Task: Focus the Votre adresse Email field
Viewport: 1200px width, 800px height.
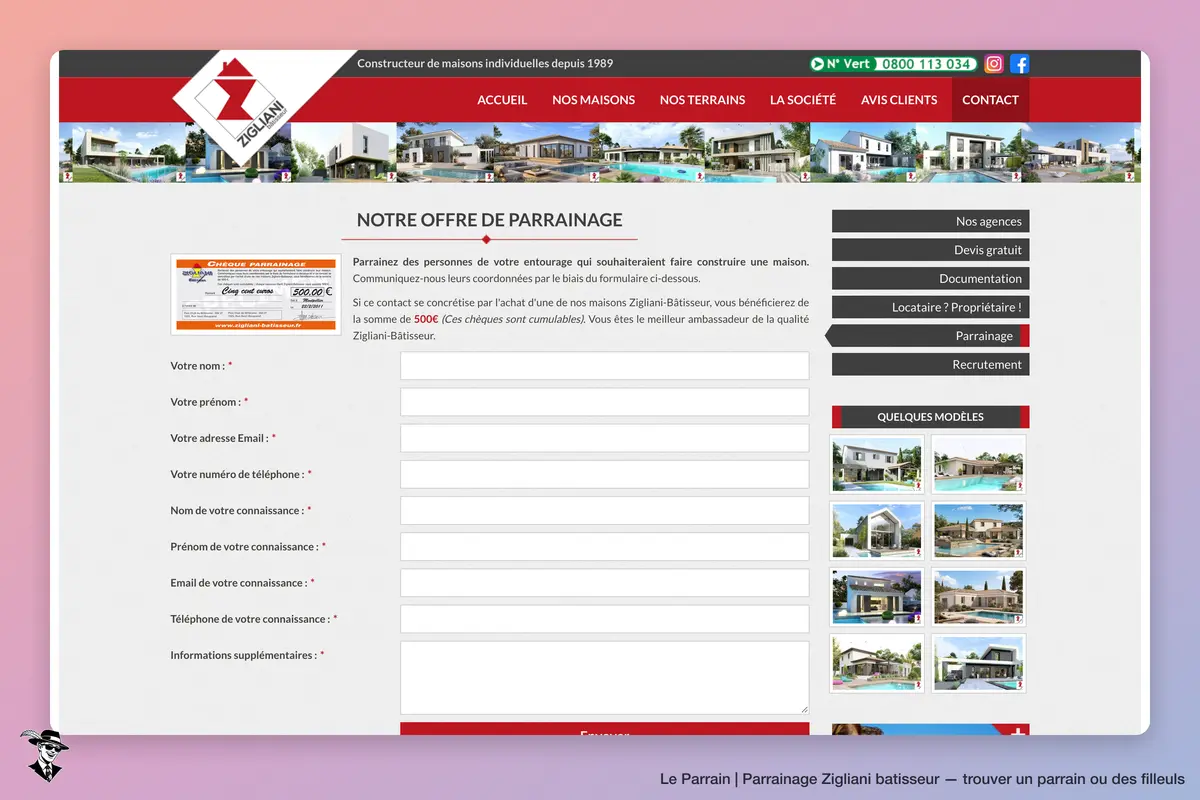Action: 605,438
